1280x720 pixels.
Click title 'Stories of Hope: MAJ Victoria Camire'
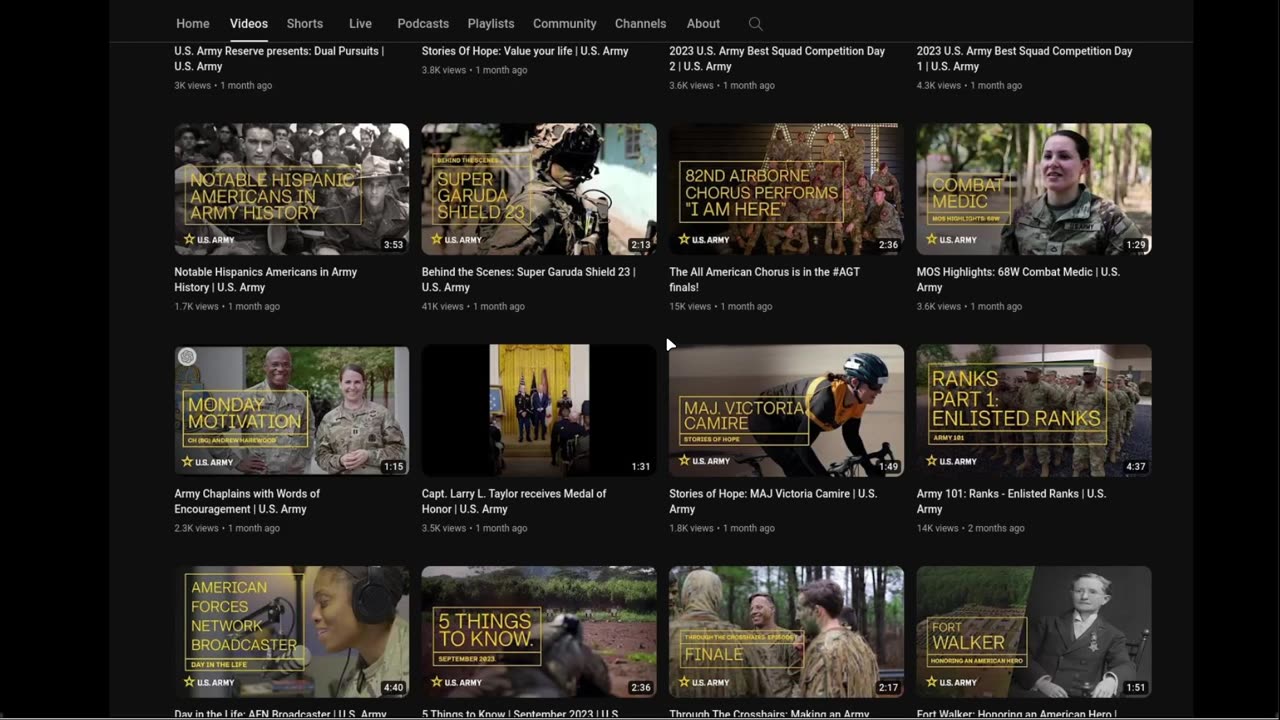coord(773,501)
